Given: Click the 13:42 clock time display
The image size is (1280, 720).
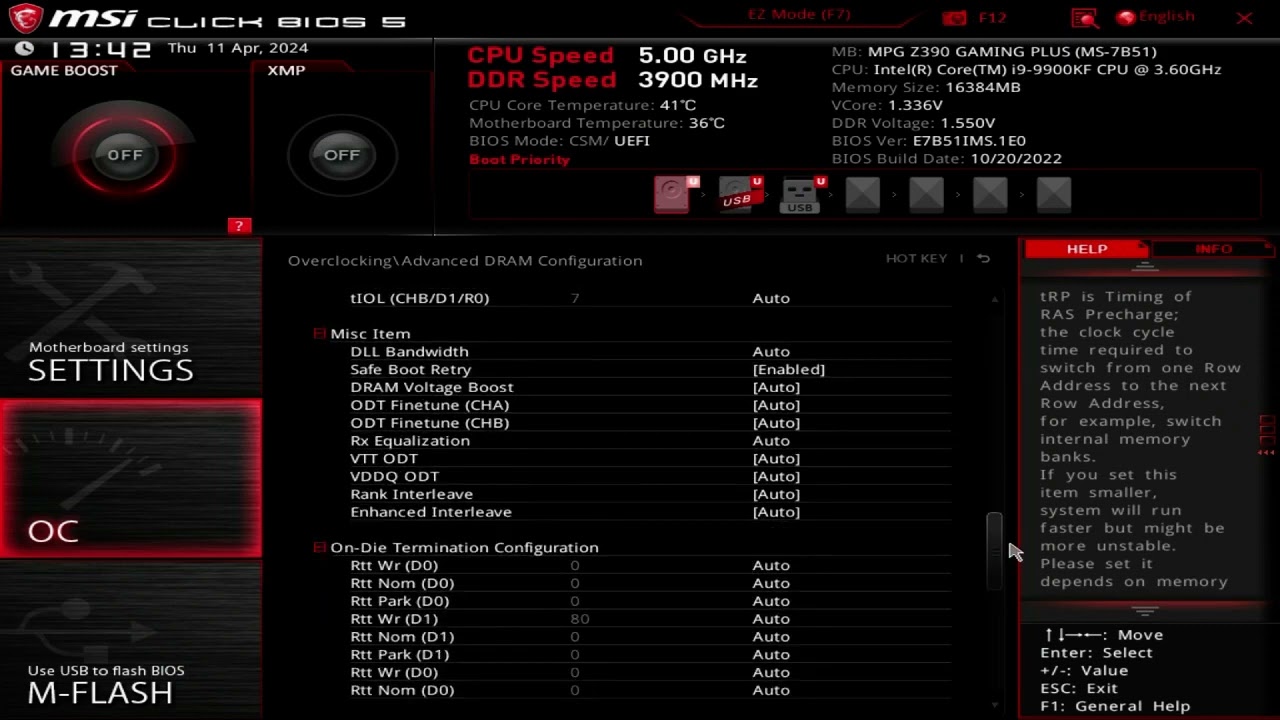Looking at the screenshot, I should tap(99, 49).
